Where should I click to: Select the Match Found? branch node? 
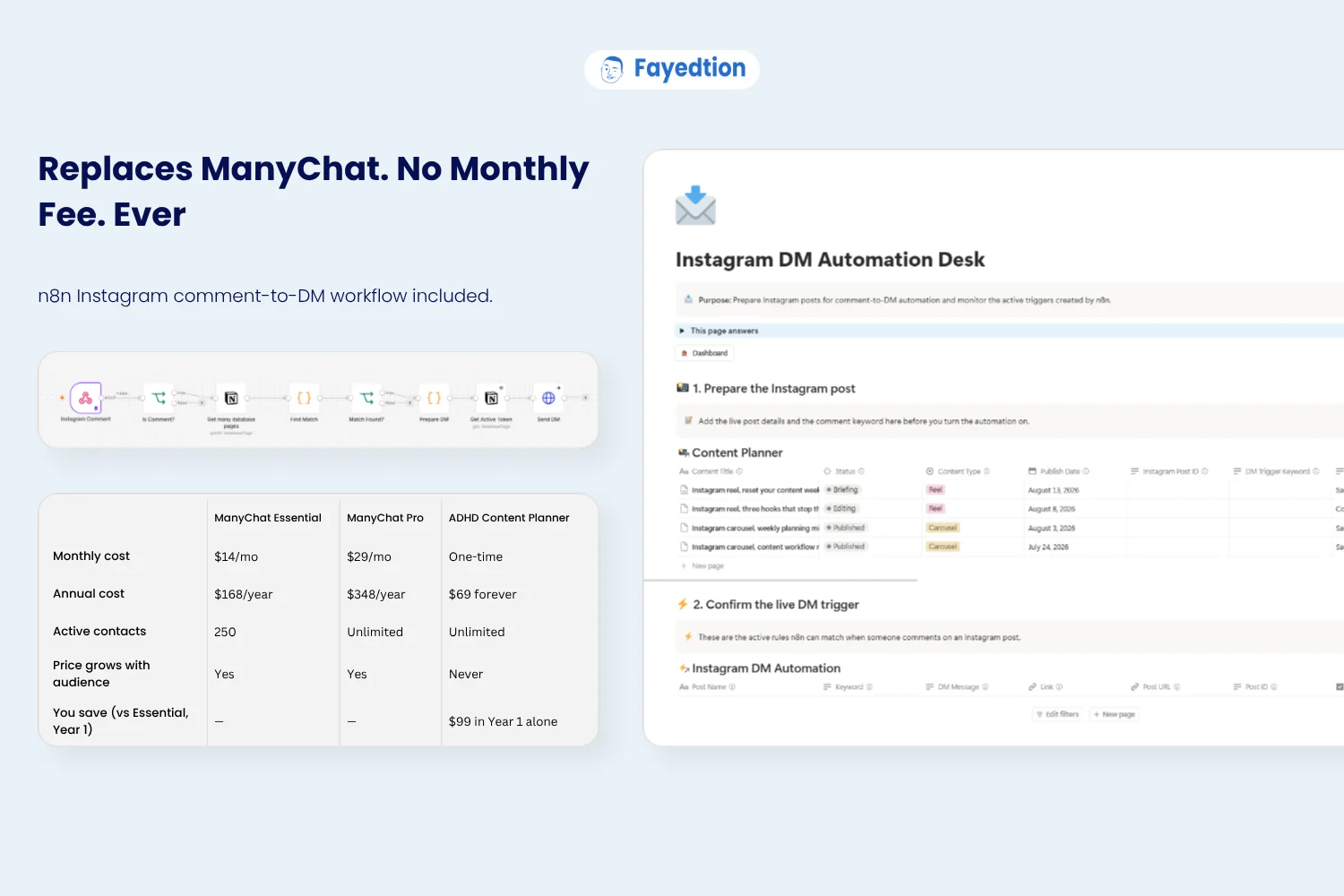366,398
